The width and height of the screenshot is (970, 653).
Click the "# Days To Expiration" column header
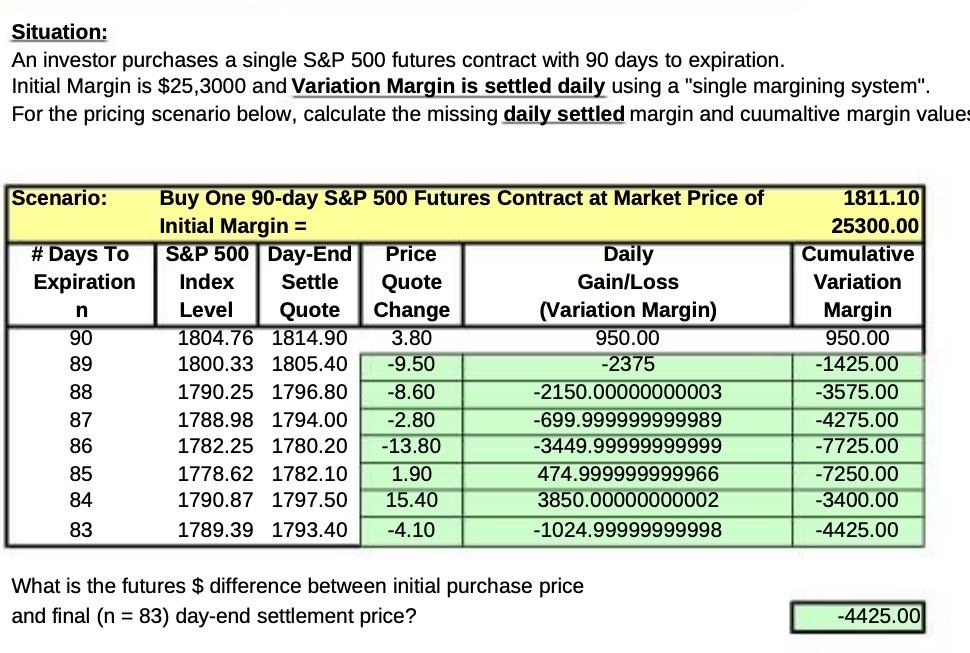tap(84, 282)
